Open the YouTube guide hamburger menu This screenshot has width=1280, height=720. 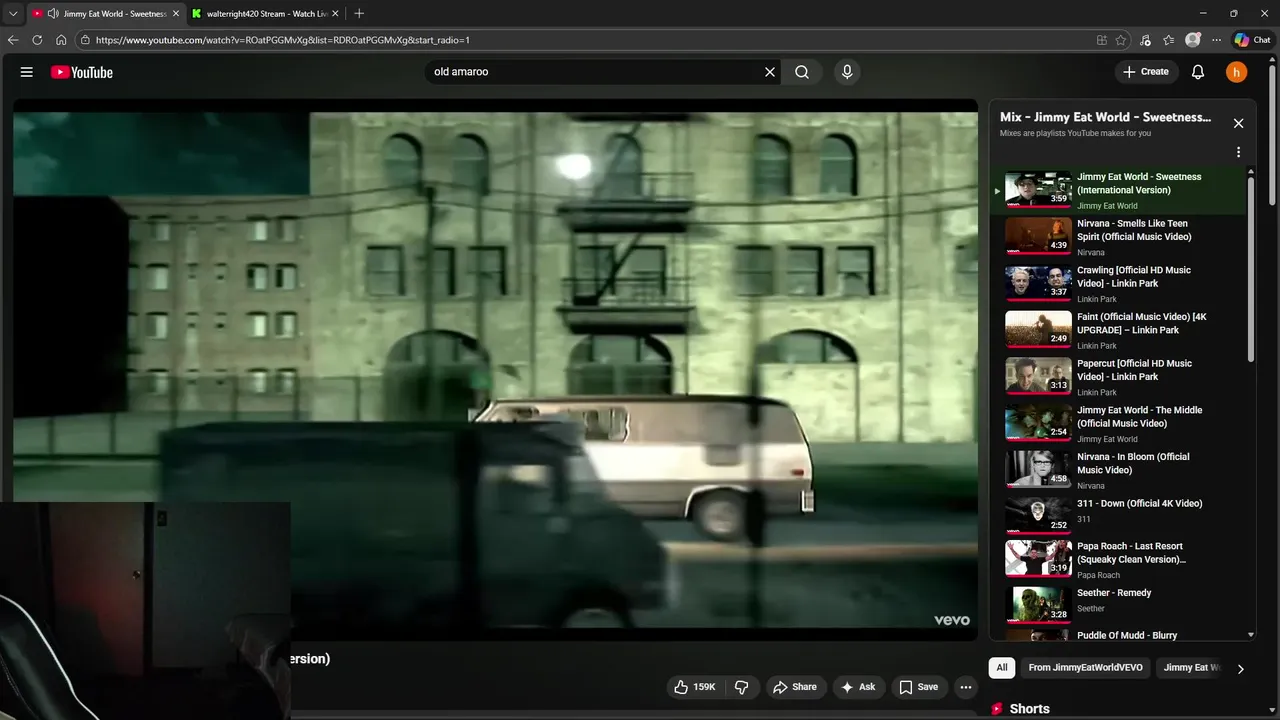click(x=27, y=72)
